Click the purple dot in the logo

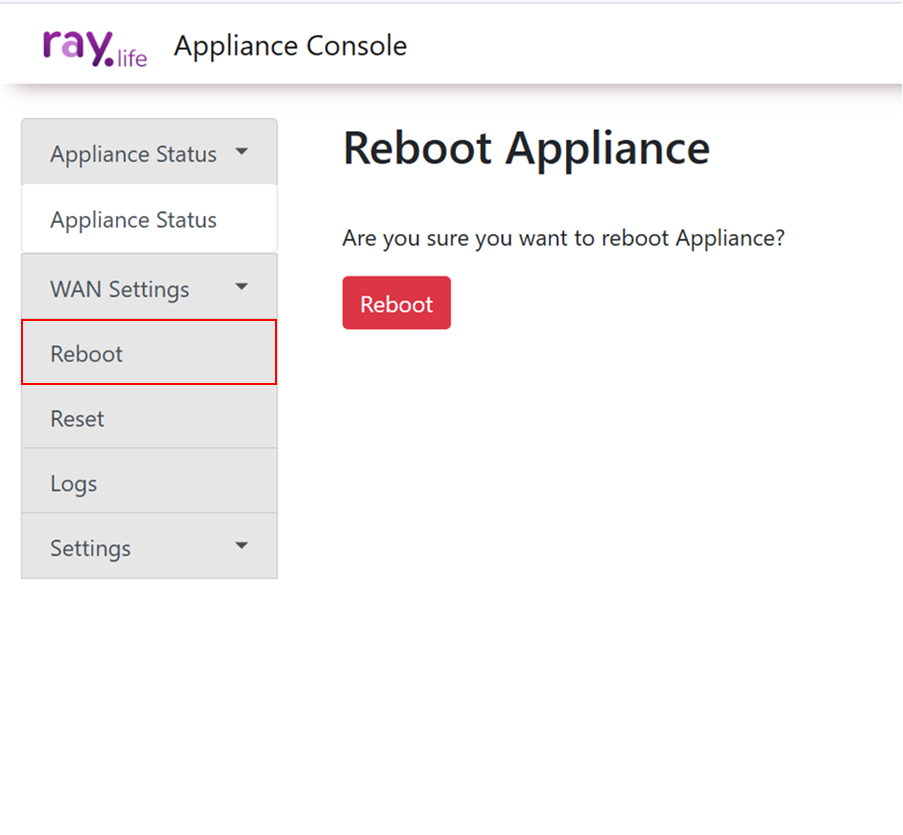[107, 61]
